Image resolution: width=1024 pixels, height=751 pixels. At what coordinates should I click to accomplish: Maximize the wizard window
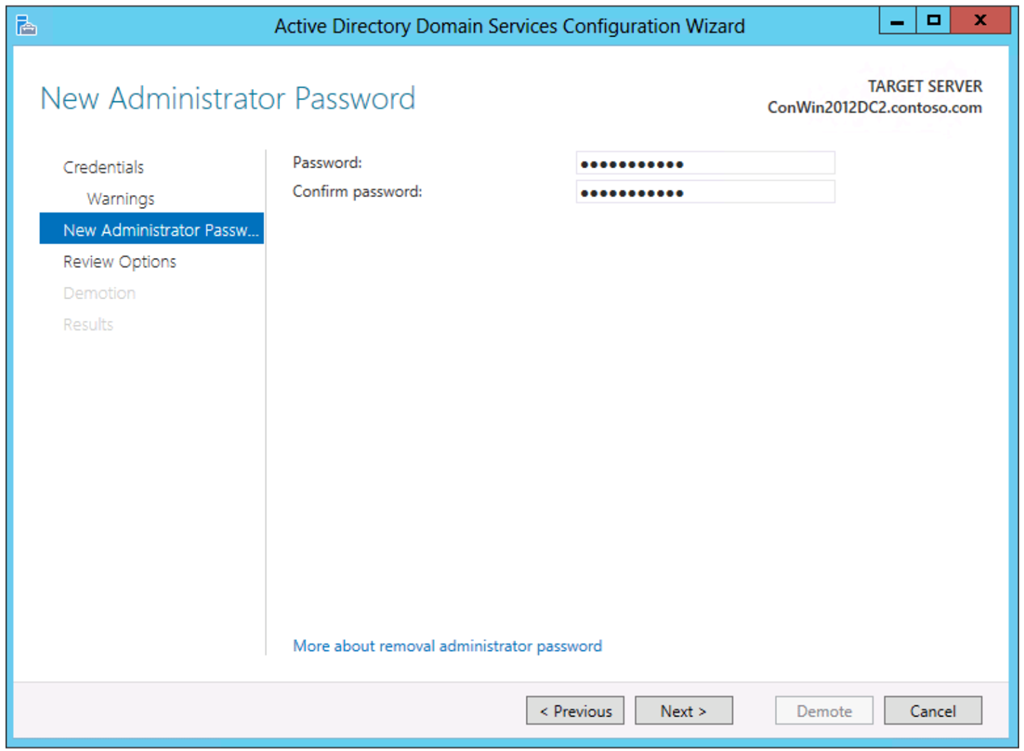pyautogui.click(x=934, y=21)
